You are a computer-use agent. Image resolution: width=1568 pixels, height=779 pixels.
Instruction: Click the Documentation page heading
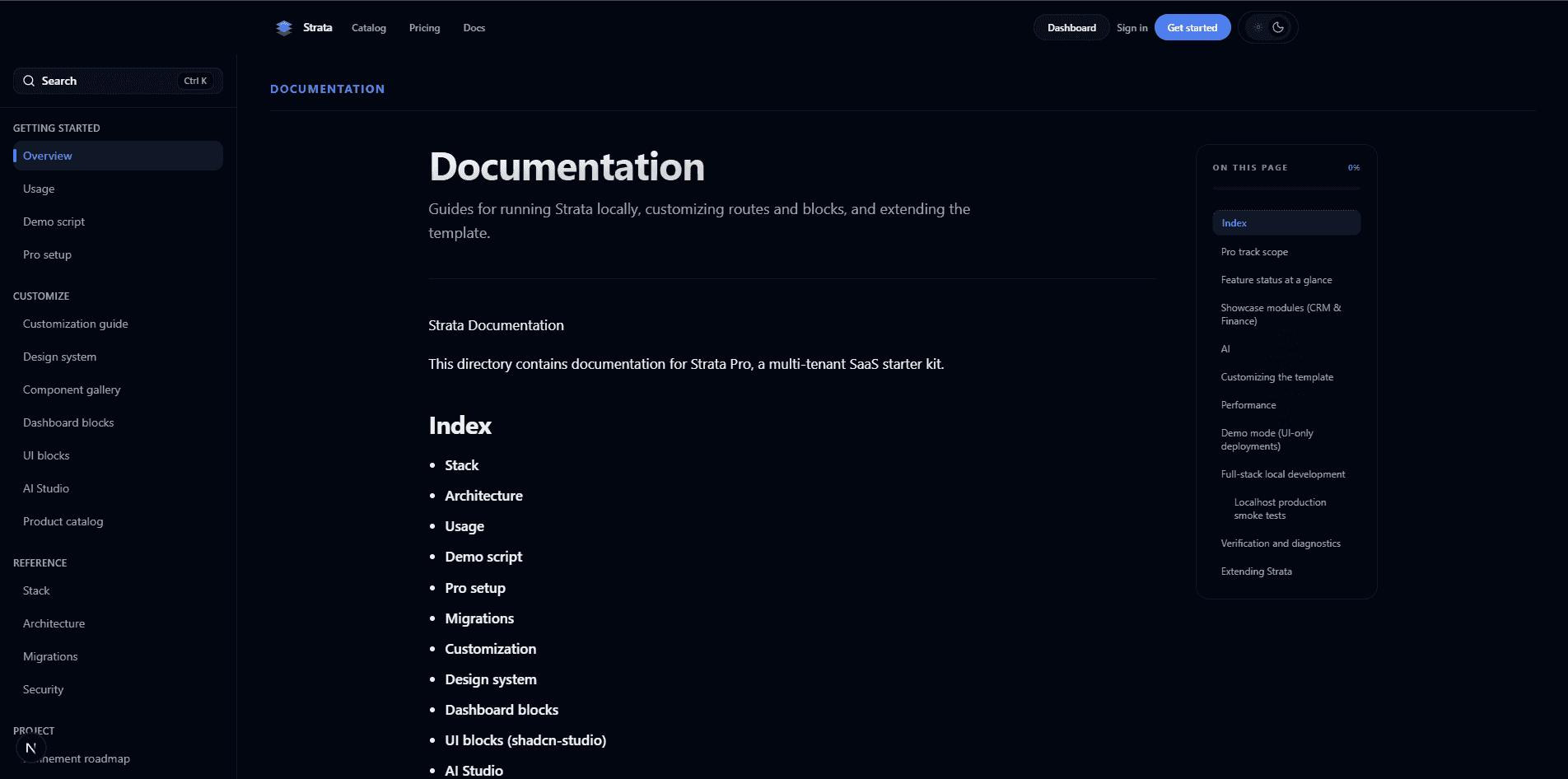567,166
